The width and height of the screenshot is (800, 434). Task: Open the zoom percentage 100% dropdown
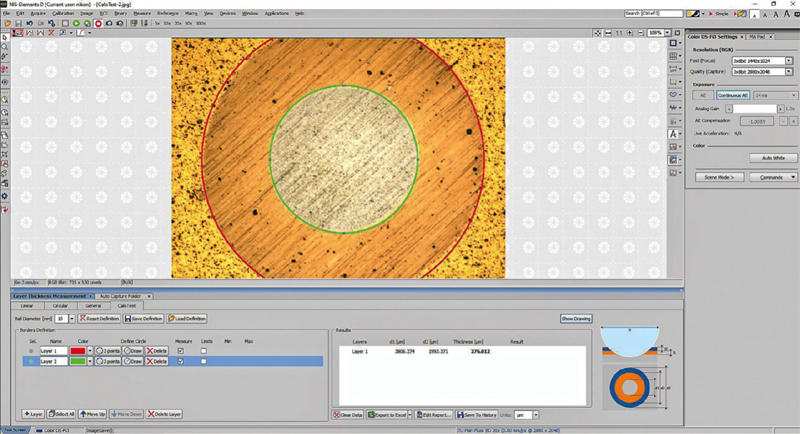(667, 33)
